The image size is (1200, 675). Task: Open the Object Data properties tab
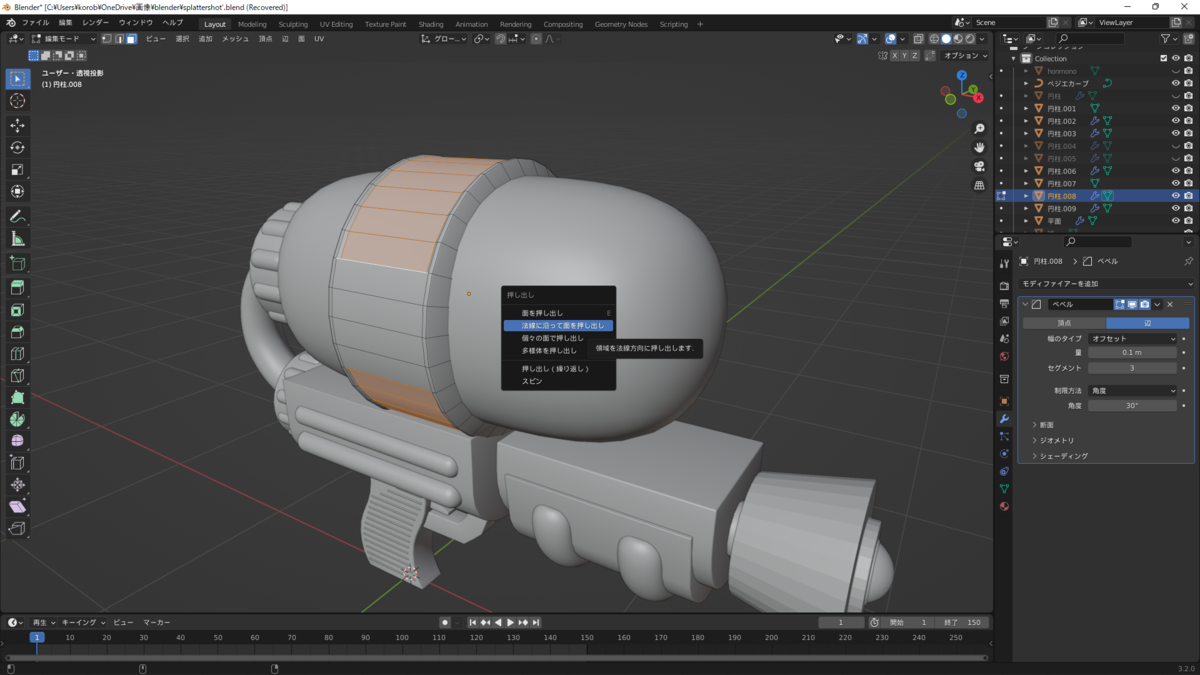pyautogui.click(x=1004, y=488)
